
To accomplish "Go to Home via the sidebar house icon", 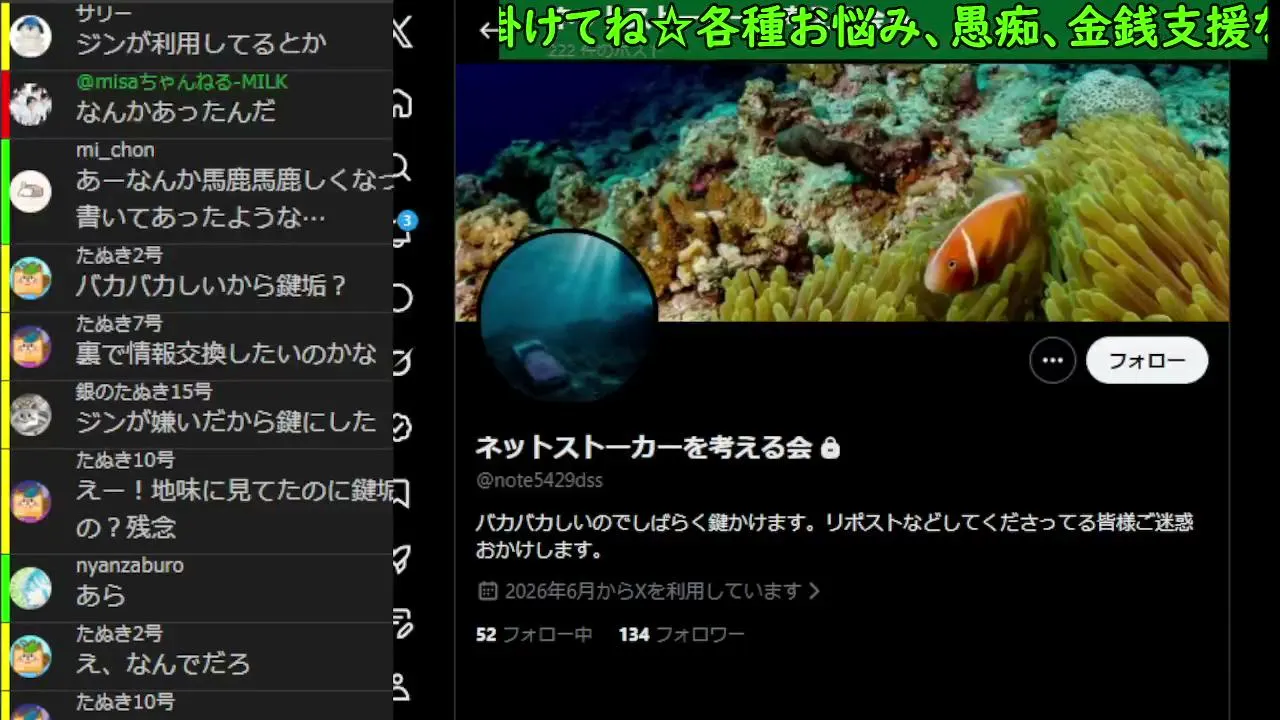I will pyautogui.click(x=403, y=102).
